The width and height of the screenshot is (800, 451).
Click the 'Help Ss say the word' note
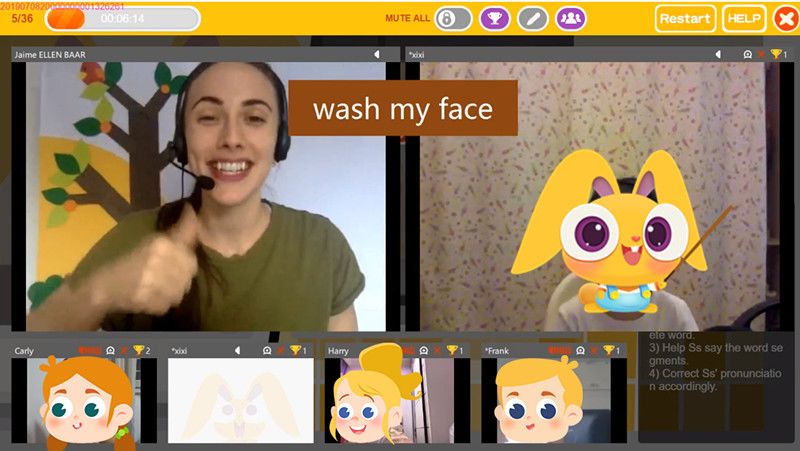[x=716, y=354]
